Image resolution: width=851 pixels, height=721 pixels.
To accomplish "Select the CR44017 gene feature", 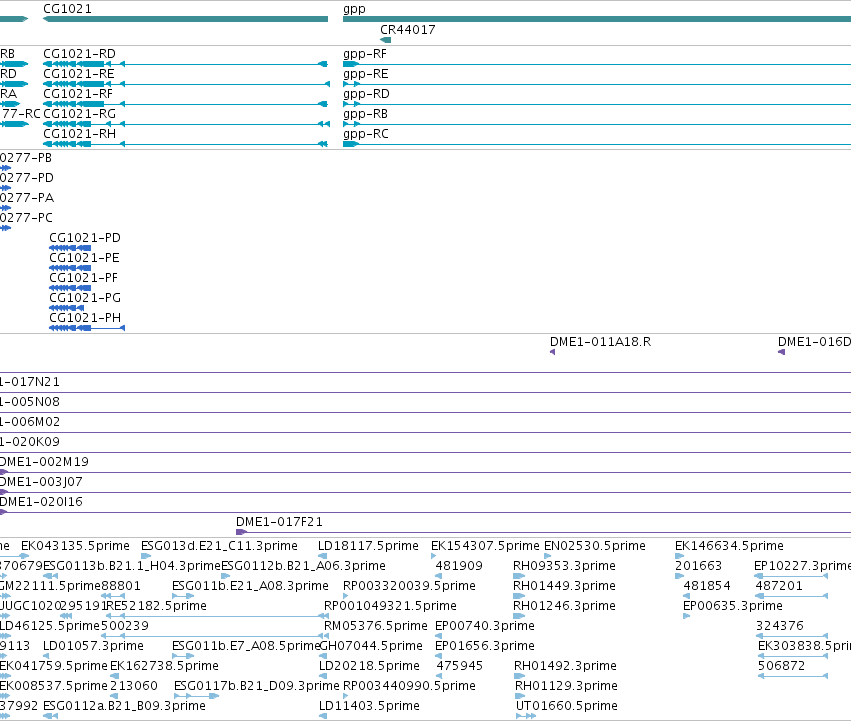I will coord(385,40).
